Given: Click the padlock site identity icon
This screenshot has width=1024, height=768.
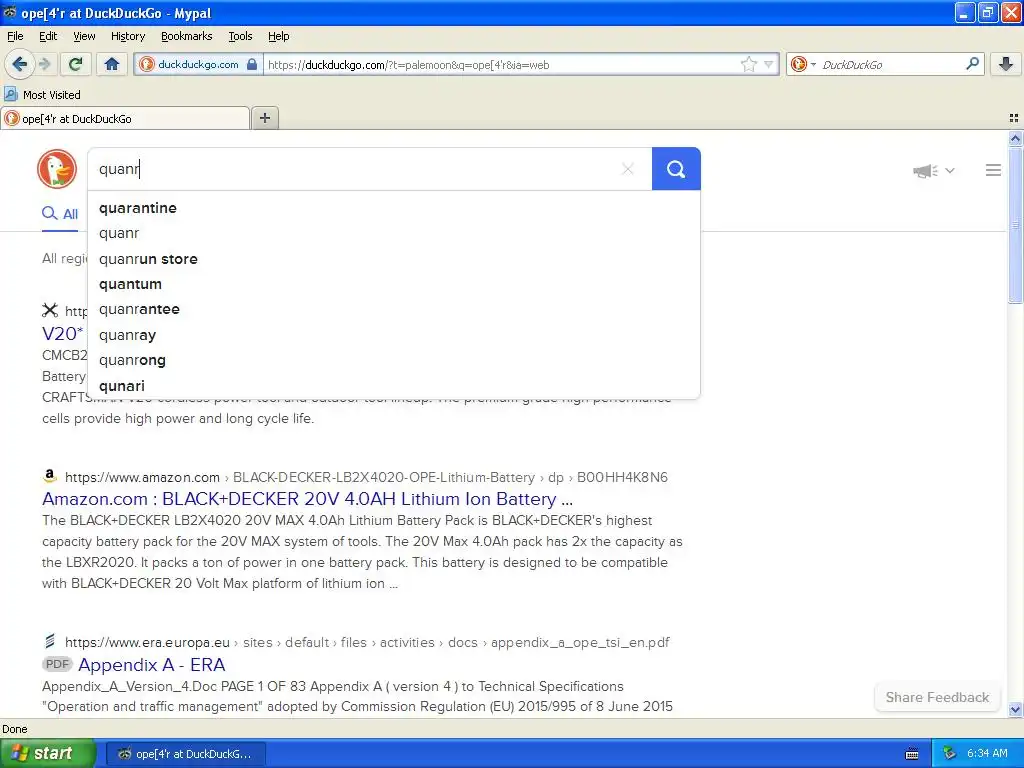Looking at the screenshot, I should pyautogui.click(x=252, y=64).
